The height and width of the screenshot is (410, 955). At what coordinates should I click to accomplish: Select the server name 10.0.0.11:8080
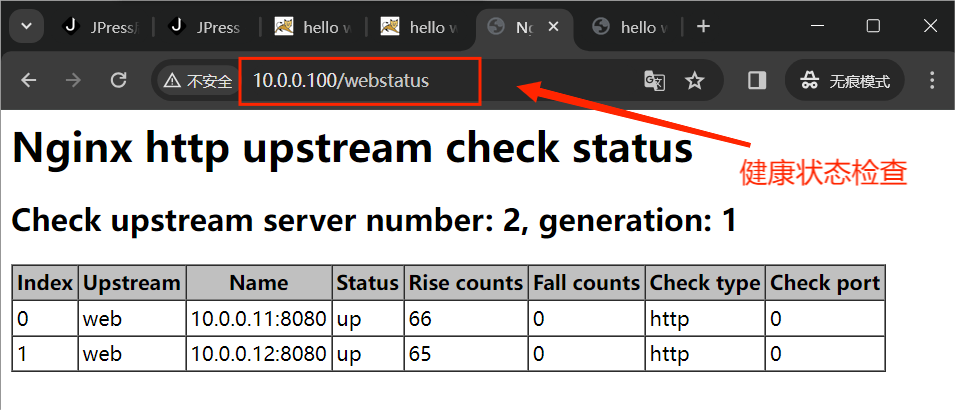tap(259, 319)
